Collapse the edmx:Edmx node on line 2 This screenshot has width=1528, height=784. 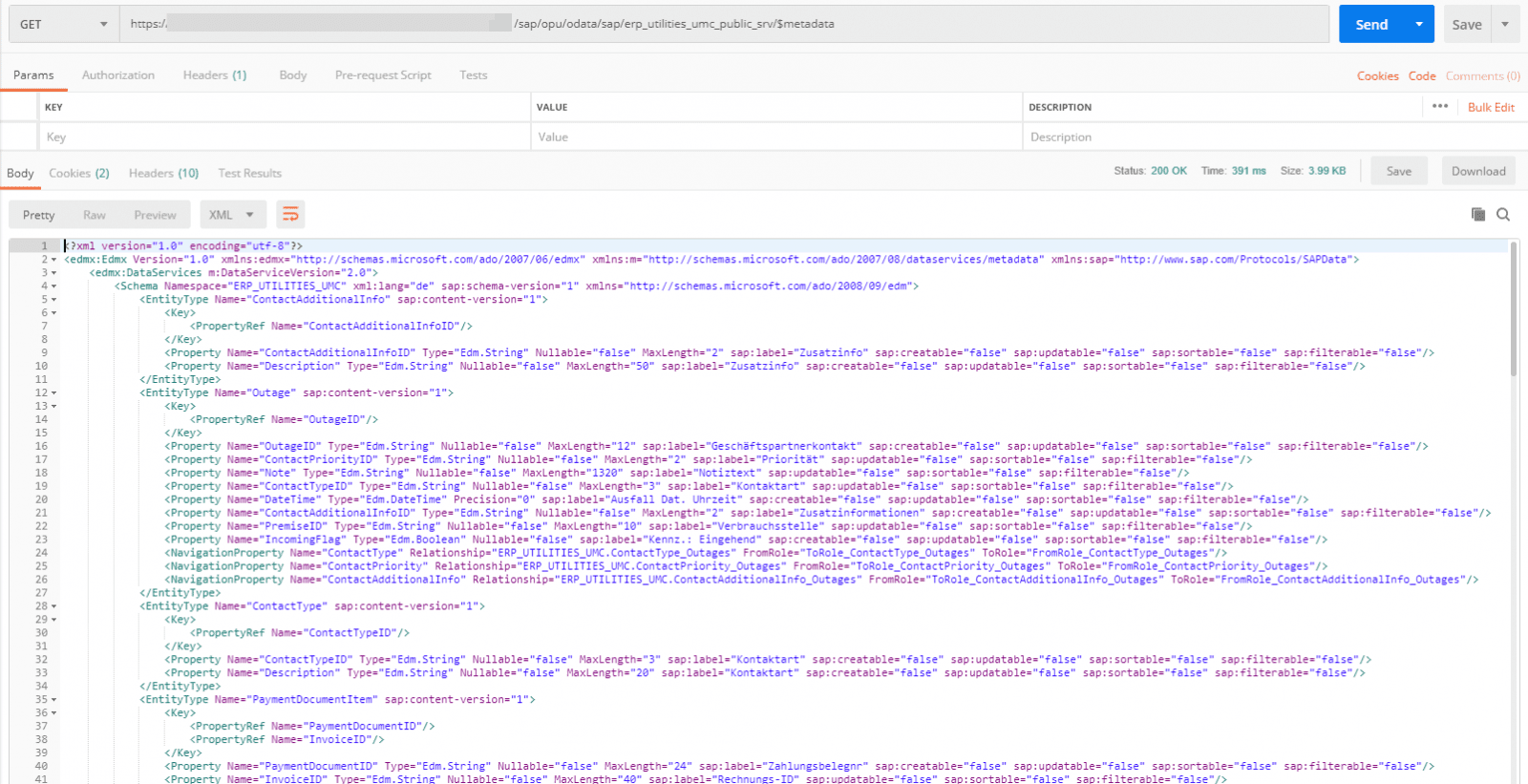pyautogui.click(x=53, y=260)
